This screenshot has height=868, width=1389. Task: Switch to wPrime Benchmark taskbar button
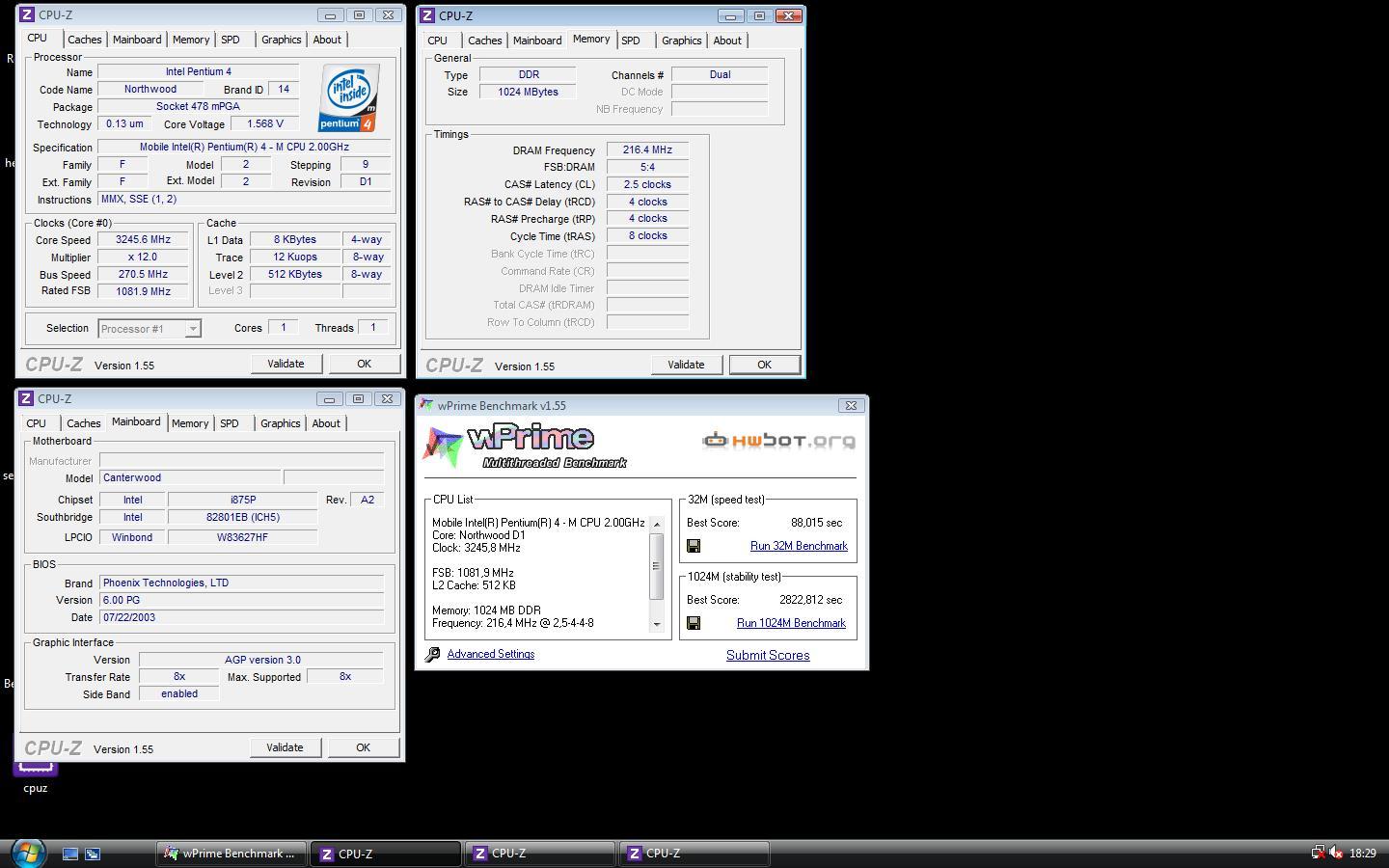click(x=231, y=854)
